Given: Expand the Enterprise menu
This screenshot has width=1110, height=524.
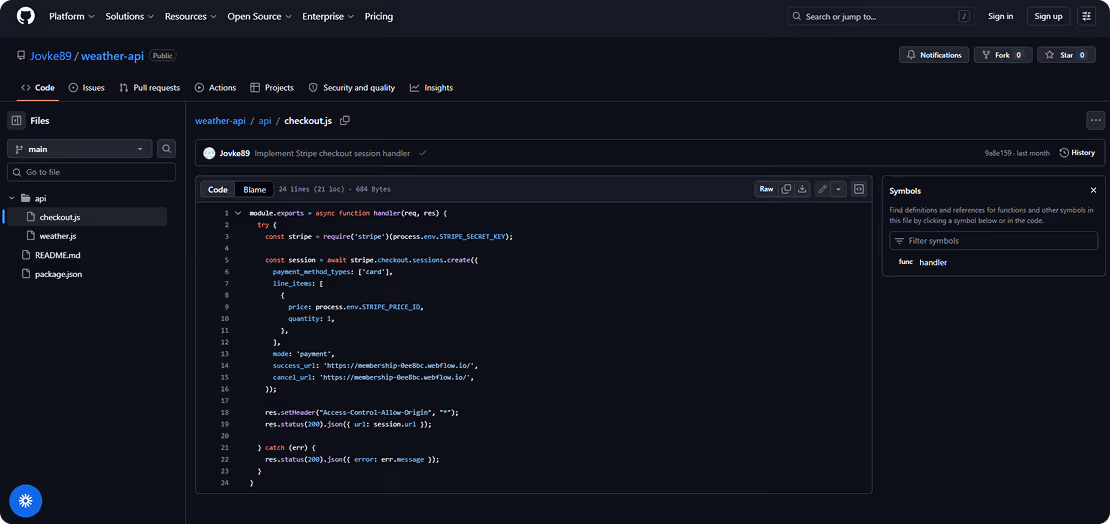Looking at the screenshot, I should coord(328,16).
